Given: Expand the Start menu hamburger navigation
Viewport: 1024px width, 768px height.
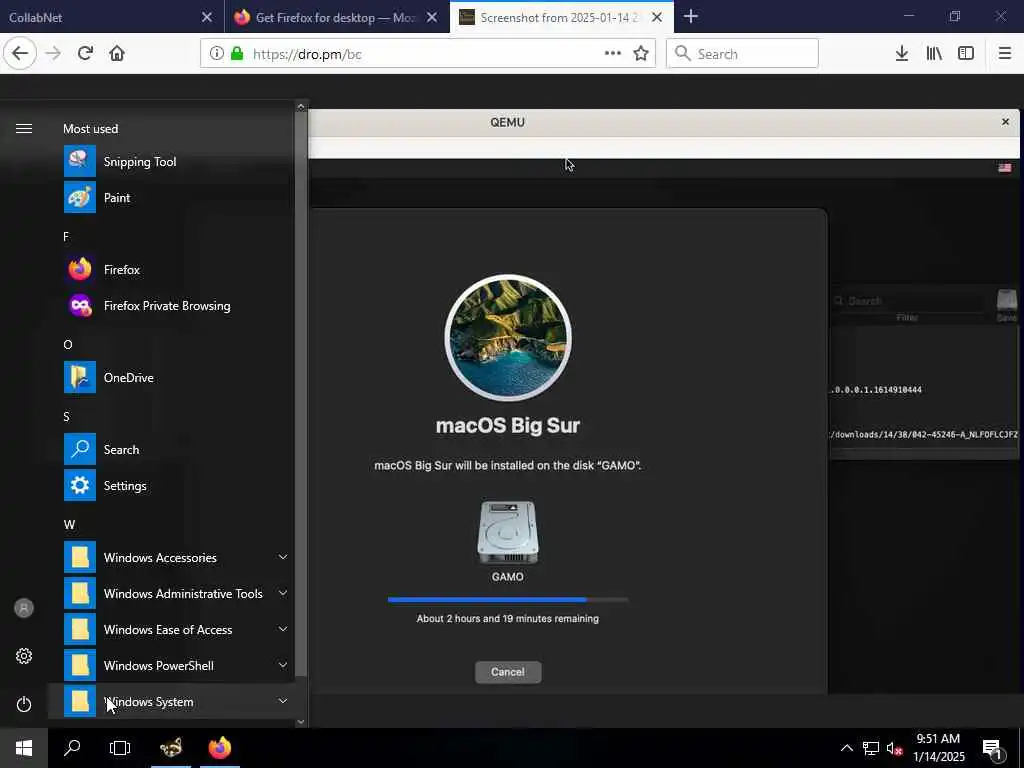Looking at the screenshot, I should [24, 129].
